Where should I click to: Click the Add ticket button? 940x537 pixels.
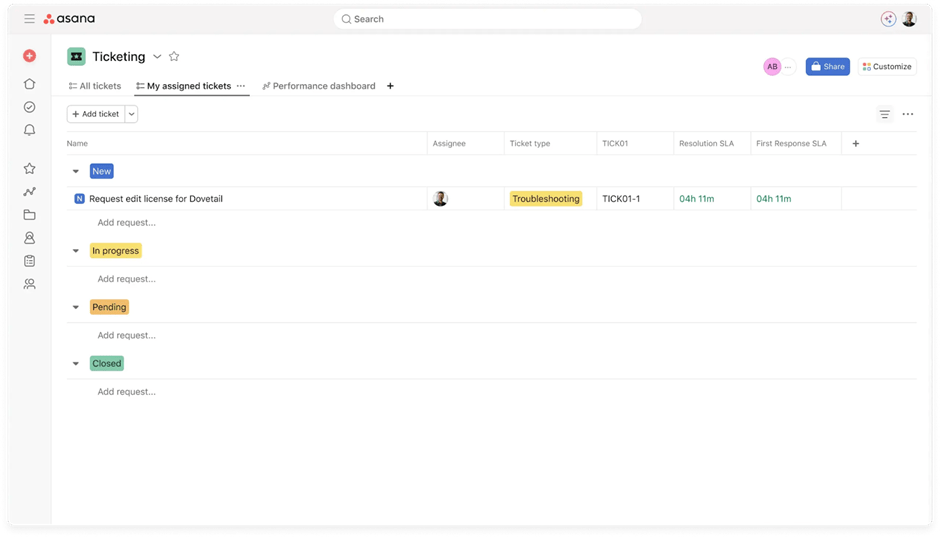(96, 114)
